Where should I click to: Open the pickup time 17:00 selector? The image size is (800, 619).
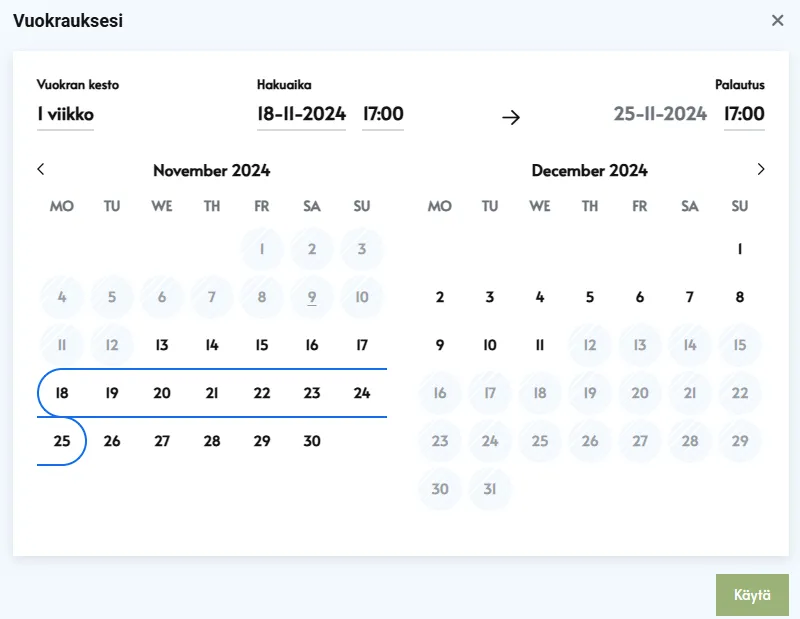(x=383, y=115)
